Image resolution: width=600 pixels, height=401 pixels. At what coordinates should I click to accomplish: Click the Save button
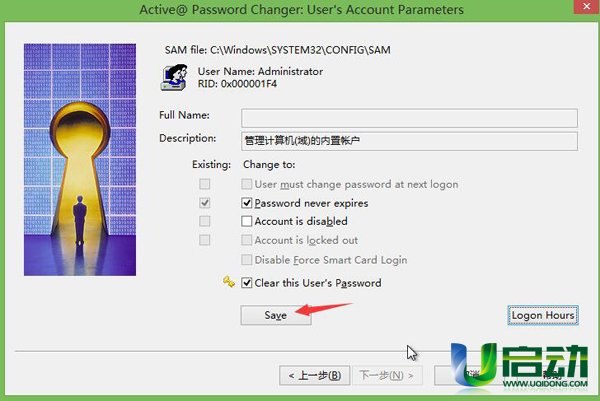click(x=276, y=315)
